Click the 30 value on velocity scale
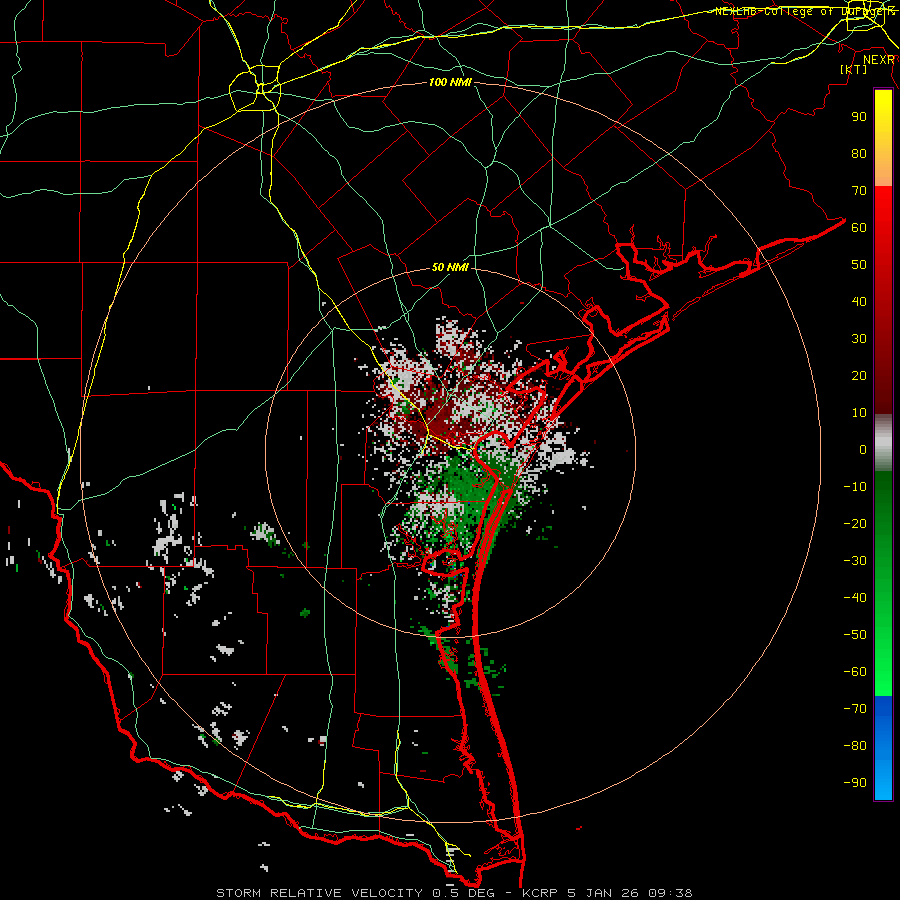 [x=859, y=339]
